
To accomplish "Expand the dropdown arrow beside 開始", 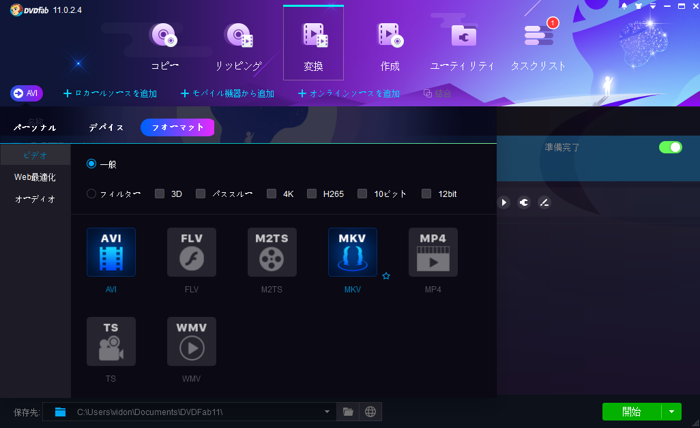I will click(x=671, y=411).
